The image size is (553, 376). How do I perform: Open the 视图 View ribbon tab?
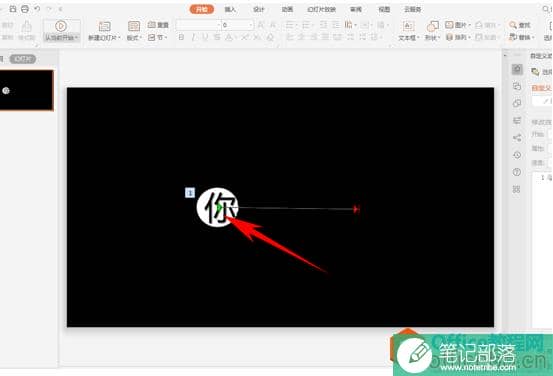point(384,9)
